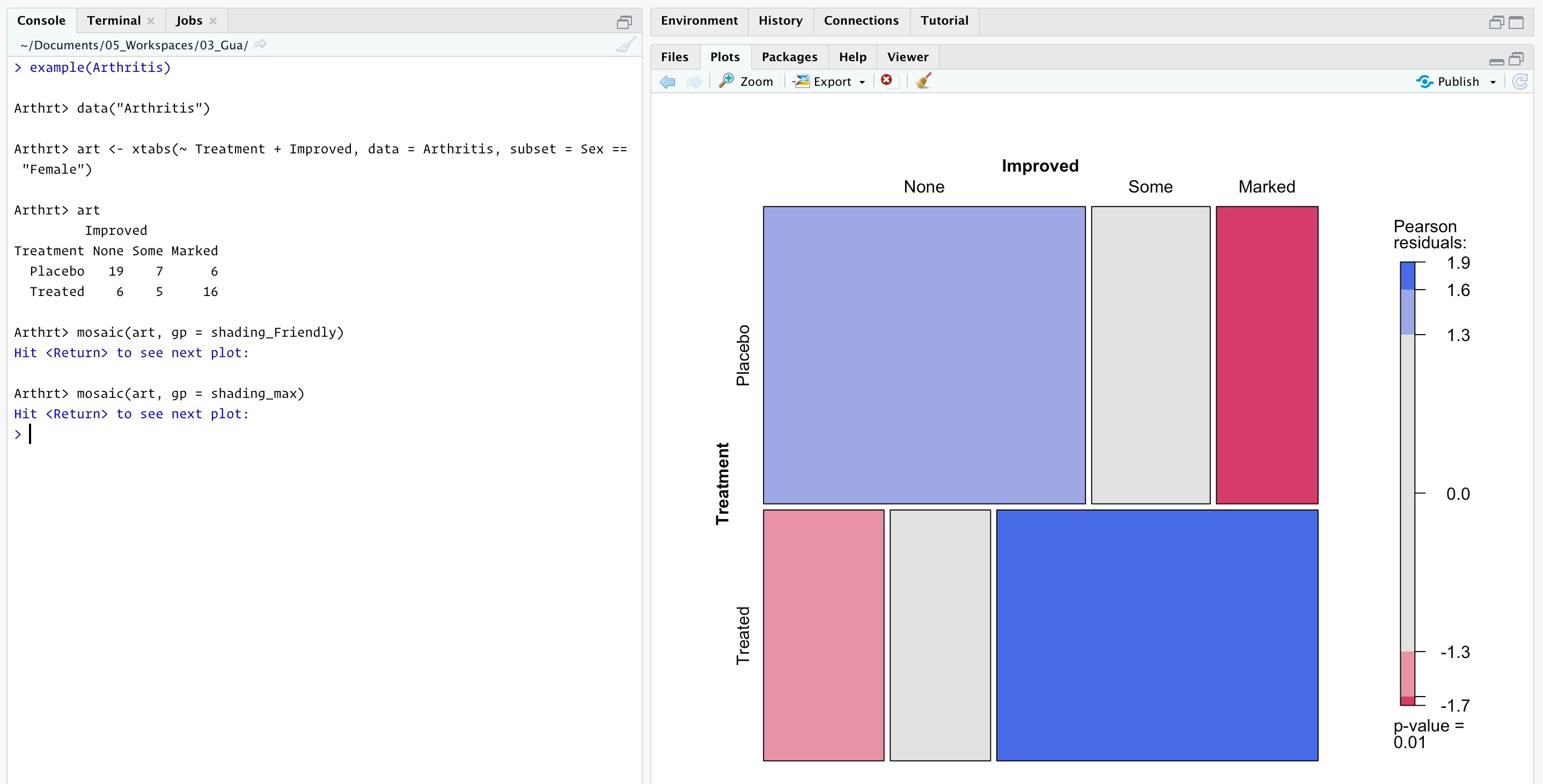Switch to the Files tab
1543x784 pixels.
click(674, 57)
